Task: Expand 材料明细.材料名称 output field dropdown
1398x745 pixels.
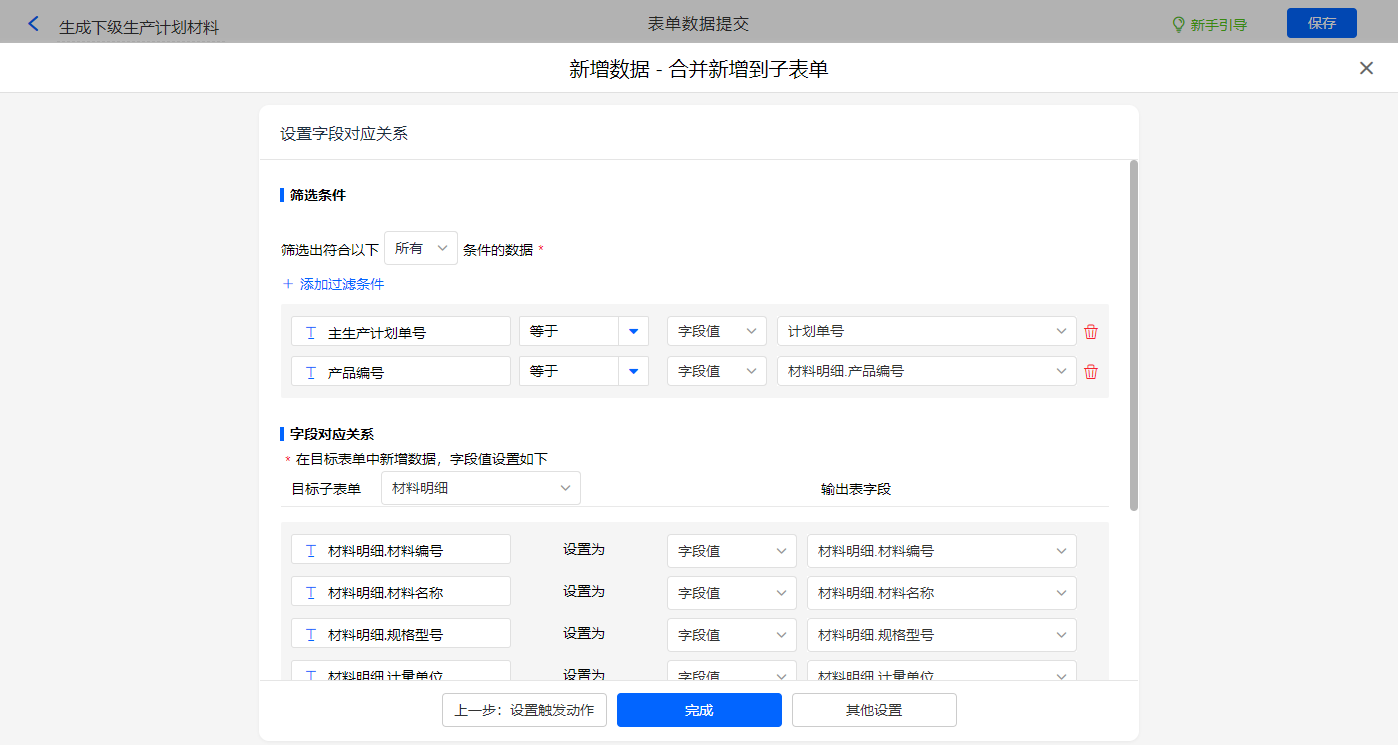Action: point(941,592)
